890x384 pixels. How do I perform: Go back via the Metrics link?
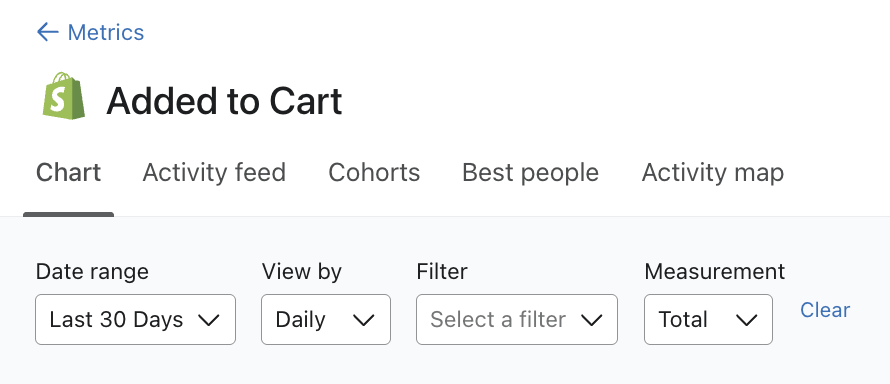(x=106, y=32)
